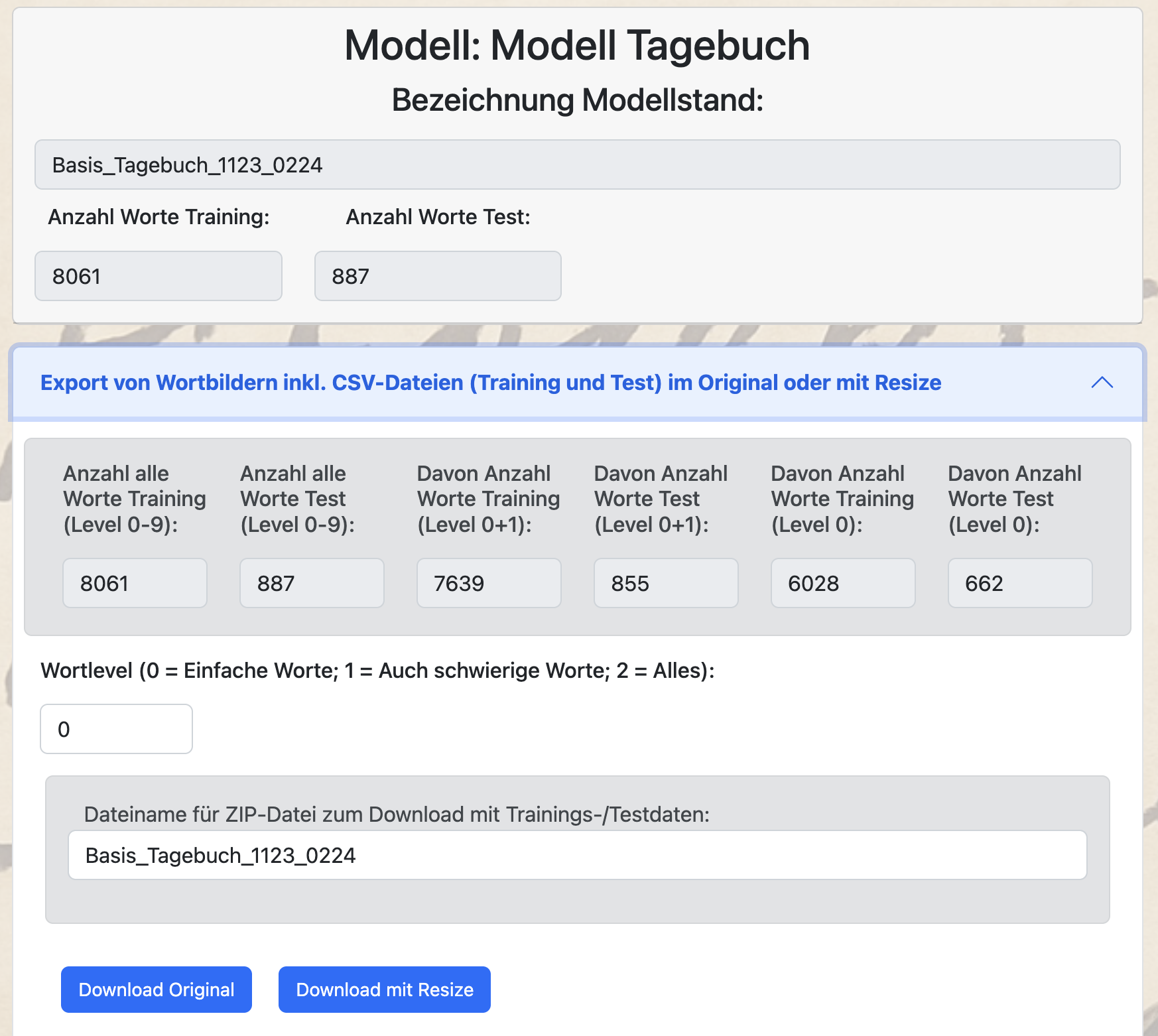The image size is (1158, 1036).
Task: Click the Wortlevel explanation label
Action: (378, 671)
